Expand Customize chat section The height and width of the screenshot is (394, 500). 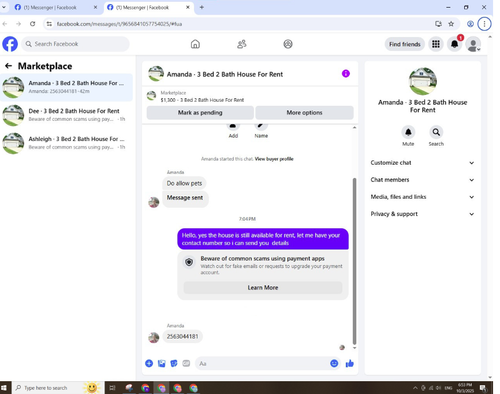(422, 163)
